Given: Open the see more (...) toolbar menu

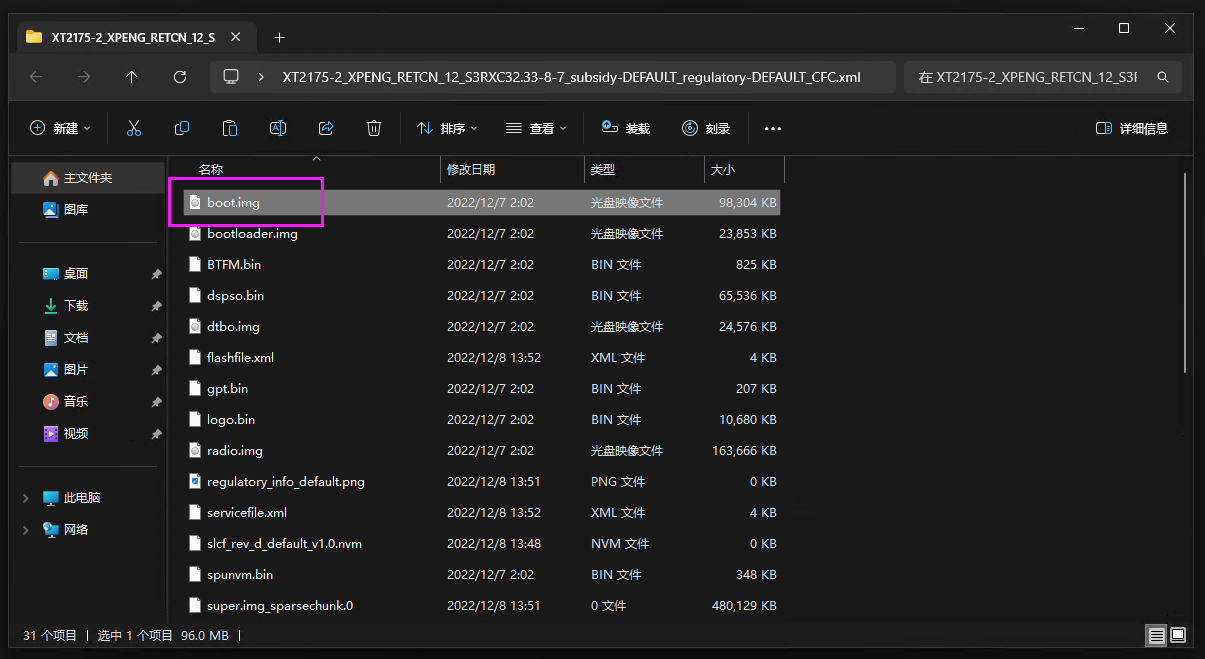Looking at the screenshot, I should point(773,128).
